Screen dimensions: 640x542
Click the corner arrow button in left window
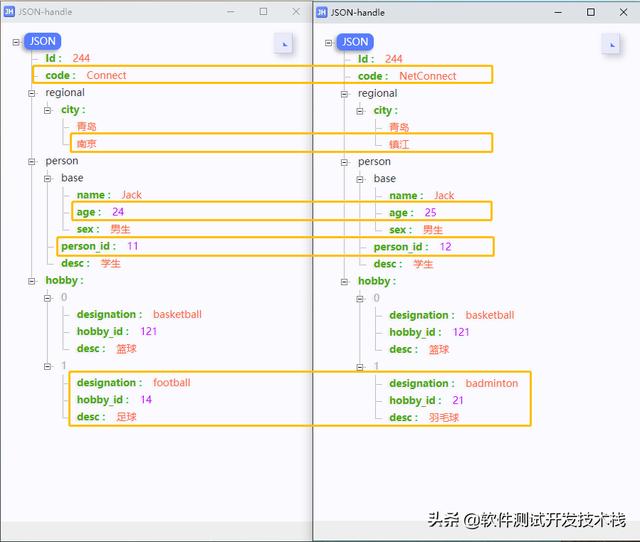pyautogui.click(x=284, y=44)
